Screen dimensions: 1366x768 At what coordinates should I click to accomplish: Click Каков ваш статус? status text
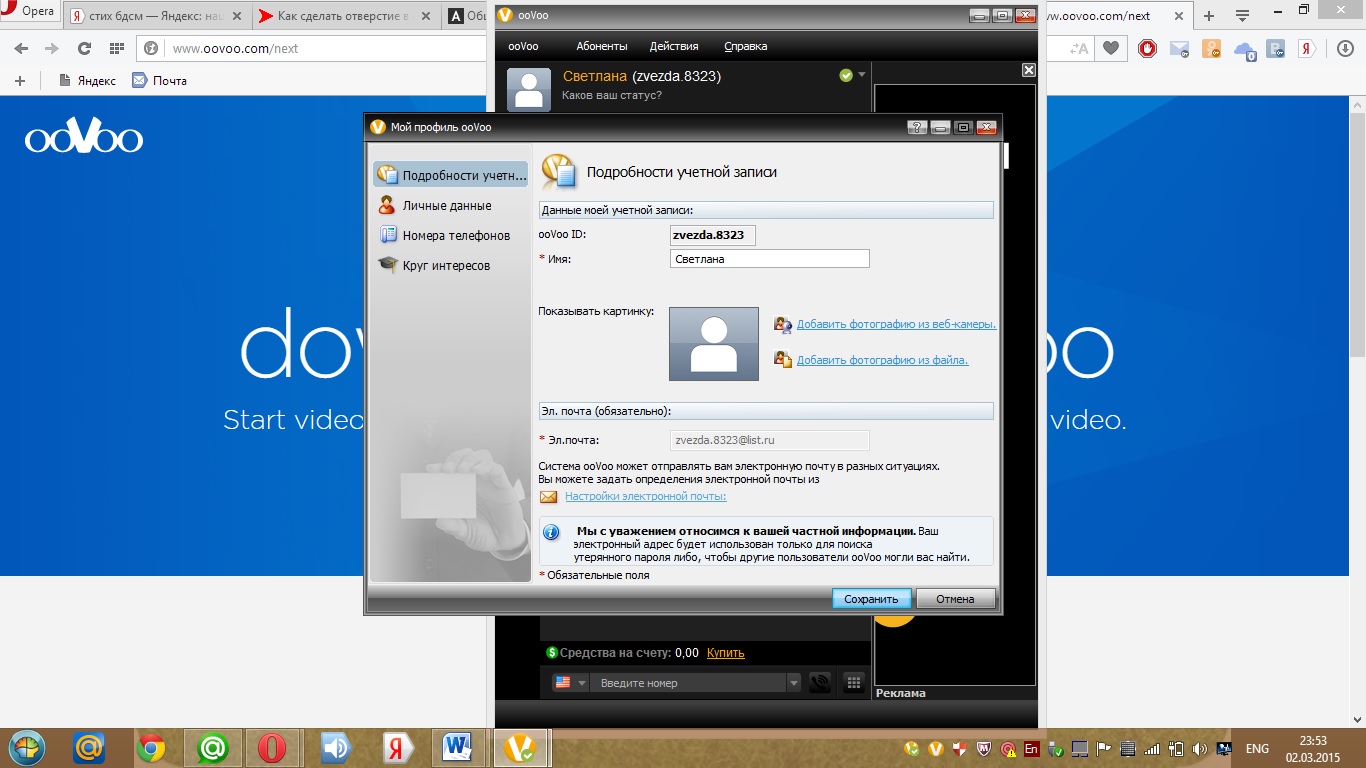click(612, 95)
